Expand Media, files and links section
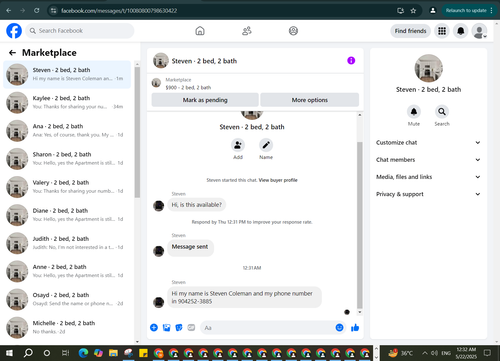The image size is (500, 361). [x=428, y=177]
